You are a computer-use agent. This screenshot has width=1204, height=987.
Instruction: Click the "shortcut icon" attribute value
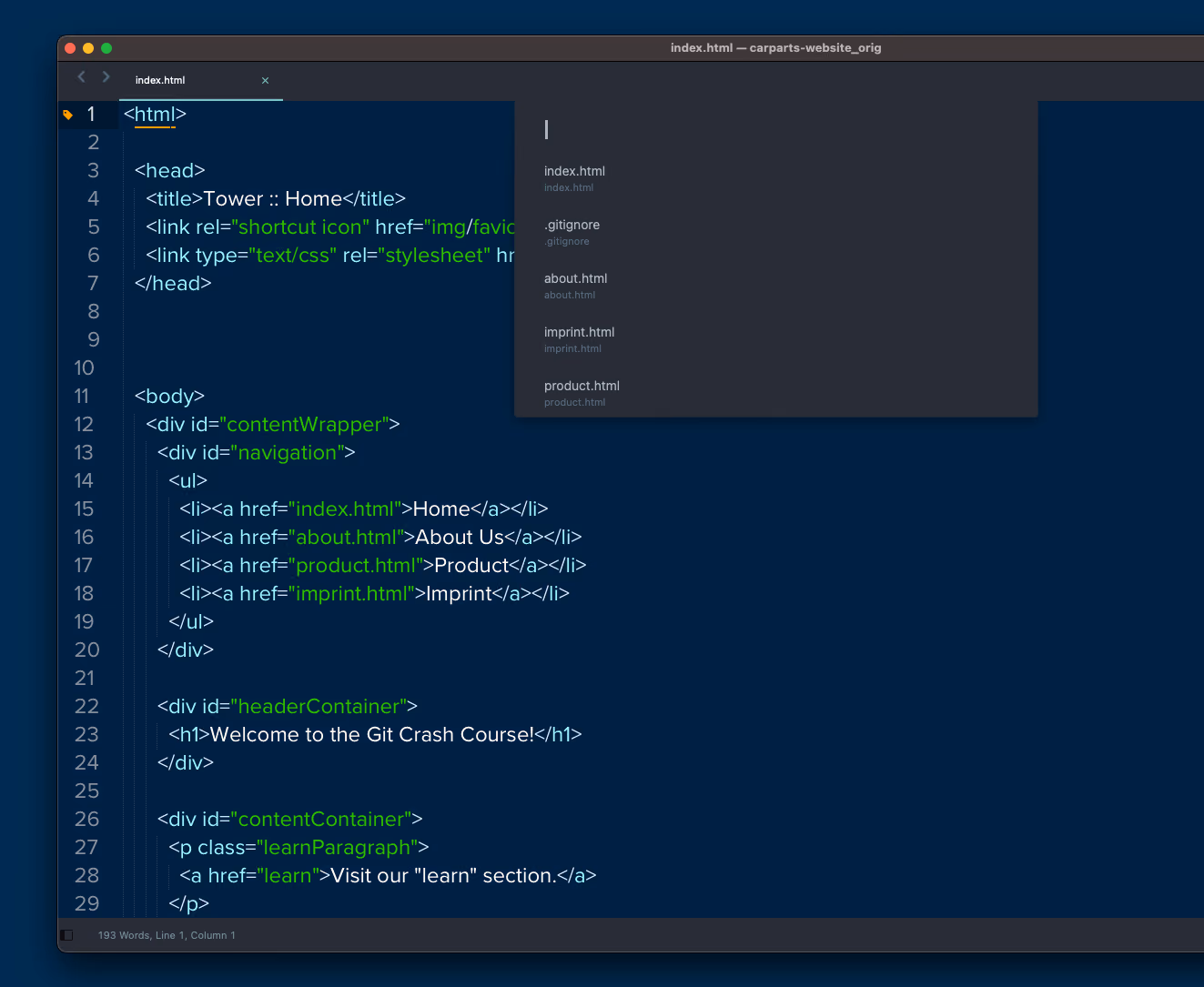point(300,227)
